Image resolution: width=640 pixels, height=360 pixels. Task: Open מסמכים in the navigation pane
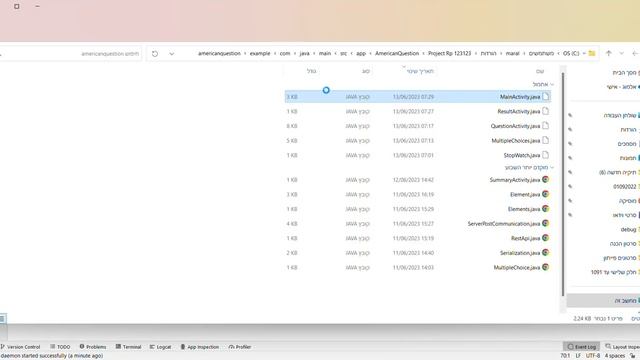coord(627,144)
